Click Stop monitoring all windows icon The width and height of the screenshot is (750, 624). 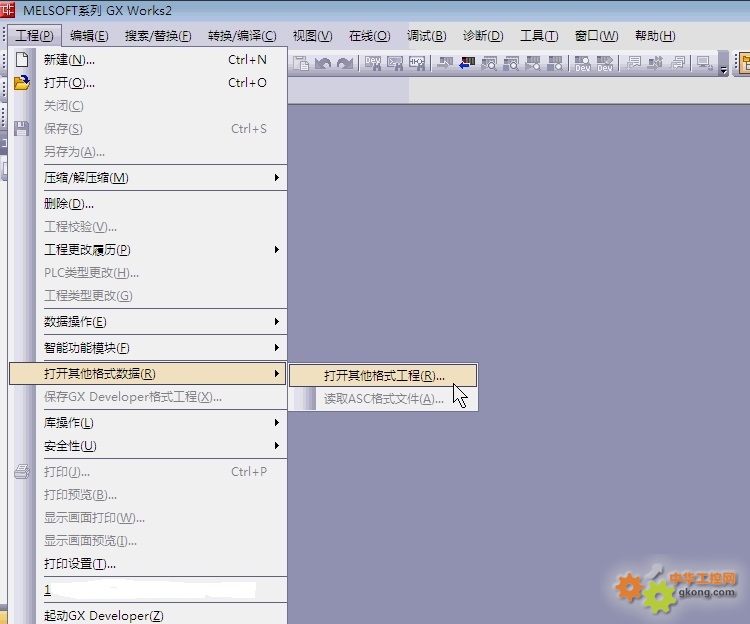tap(511, 63)
